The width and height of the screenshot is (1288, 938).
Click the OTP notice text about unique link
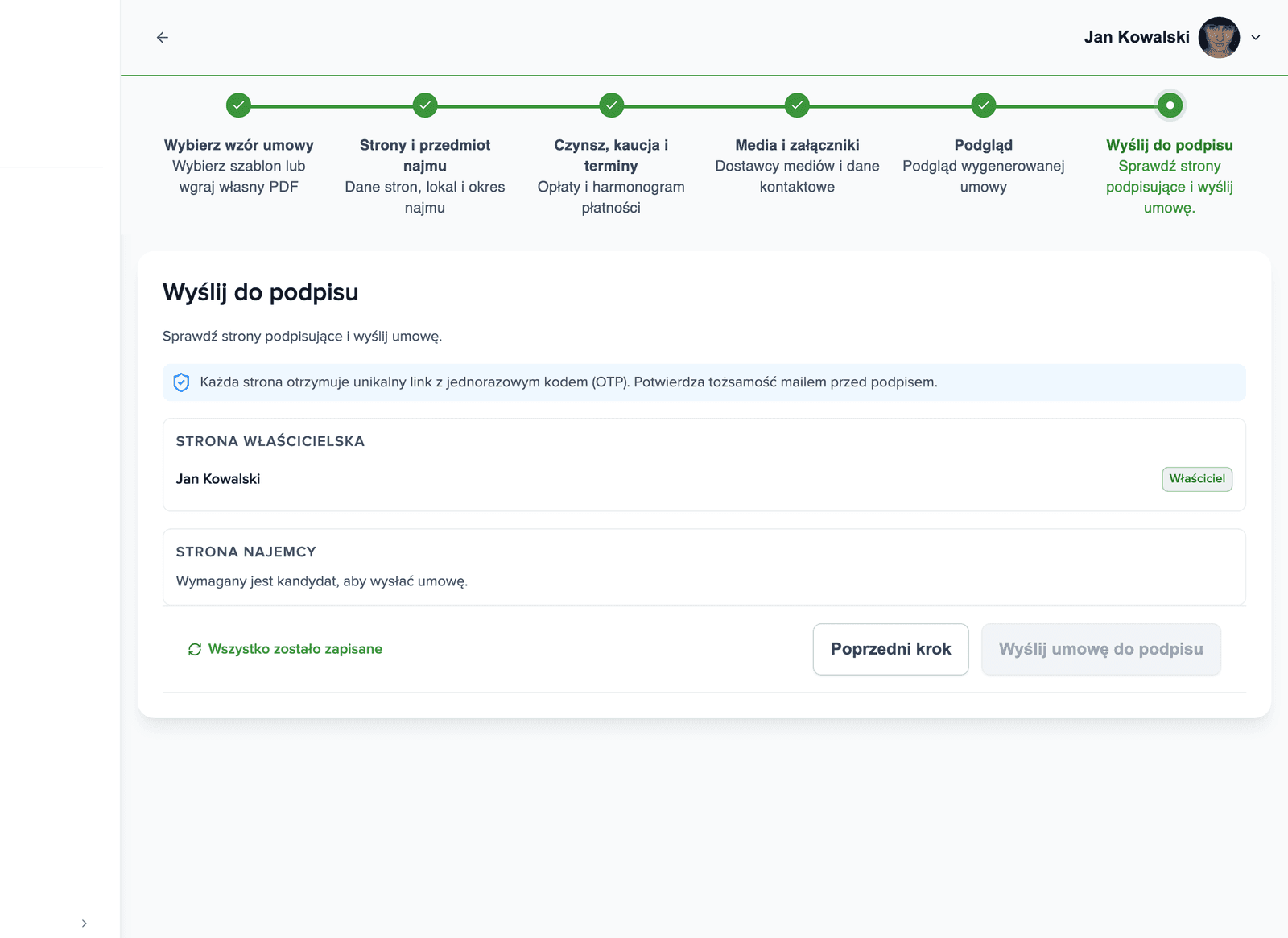[568, 382]
